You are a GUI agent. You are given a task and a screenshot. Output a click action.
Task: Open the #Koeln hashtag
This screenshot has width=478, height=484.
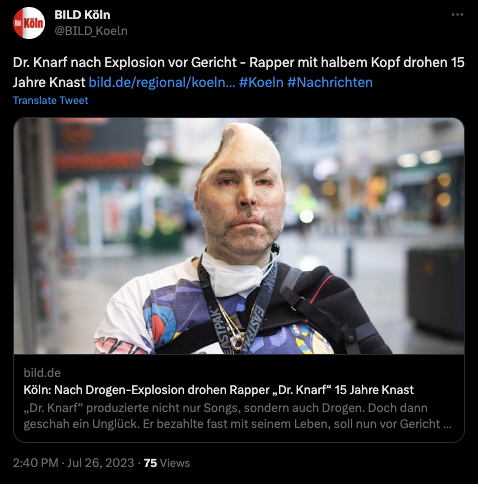261,82
